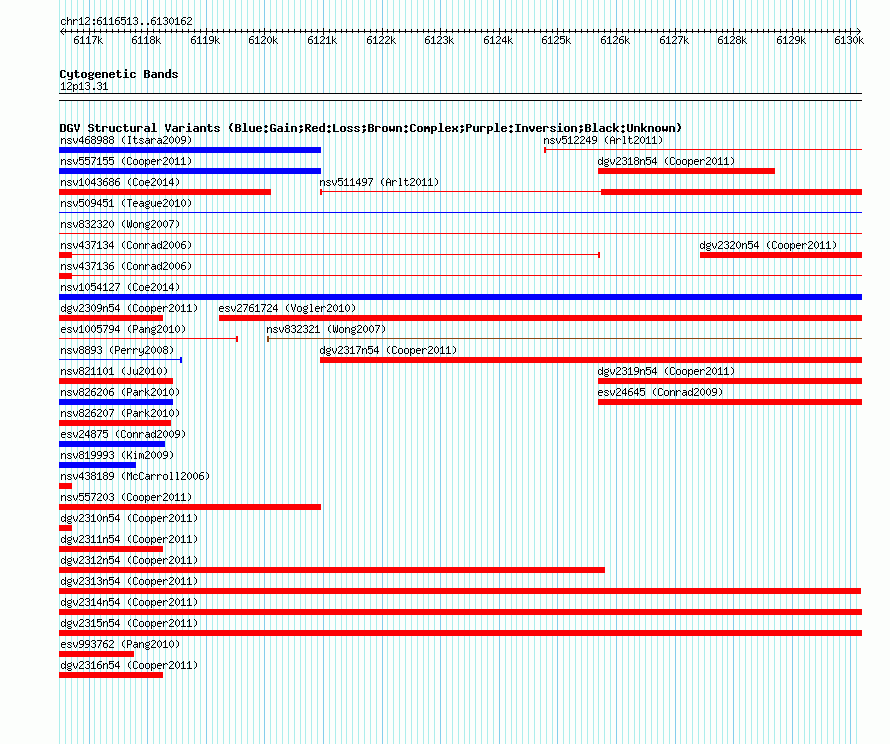
Task: Select dgv2313n54 (Cooper2011) label
Action: pyautogui.click(x=129, y=581)
